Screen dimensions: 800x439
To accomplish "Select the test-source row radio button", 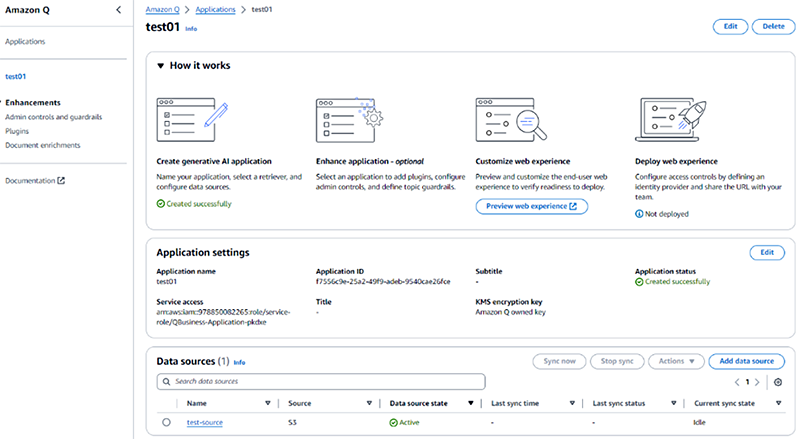I will click(x=166, y=423).
